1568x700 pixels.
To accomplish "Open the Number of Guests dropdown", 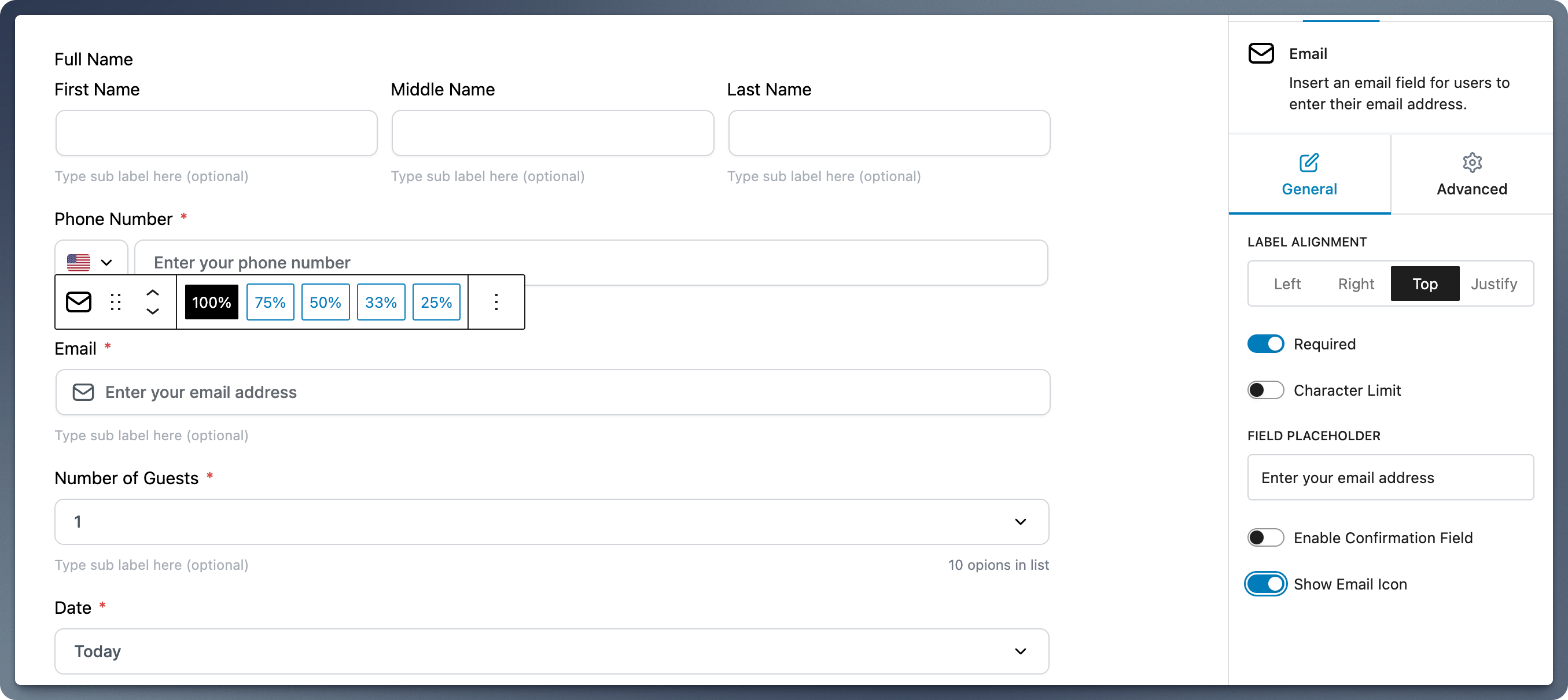I will [x=551, y=522].
